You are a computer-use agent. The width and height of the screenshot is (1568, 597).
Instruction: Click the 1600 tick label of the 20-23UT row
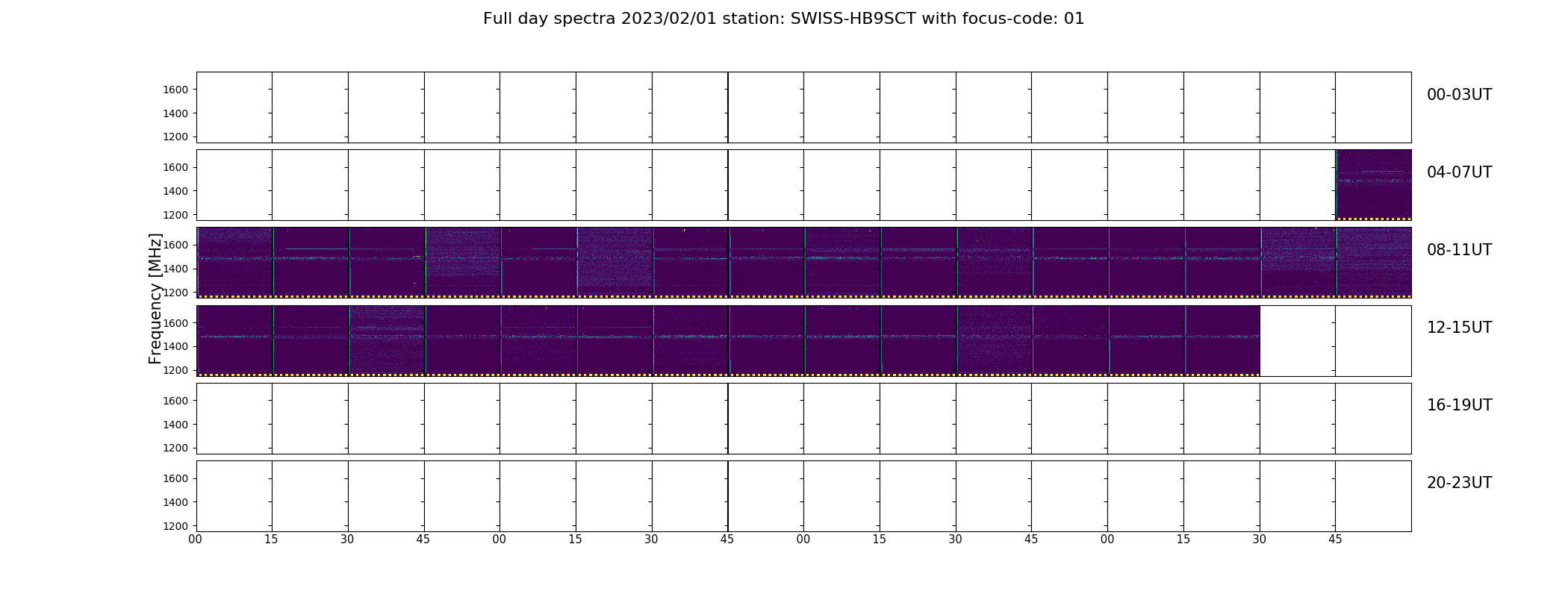175,478
